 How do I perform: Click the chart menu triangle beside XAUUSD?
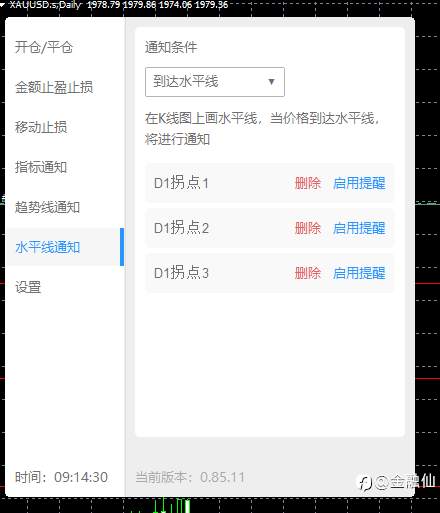(x=3, y=5)
